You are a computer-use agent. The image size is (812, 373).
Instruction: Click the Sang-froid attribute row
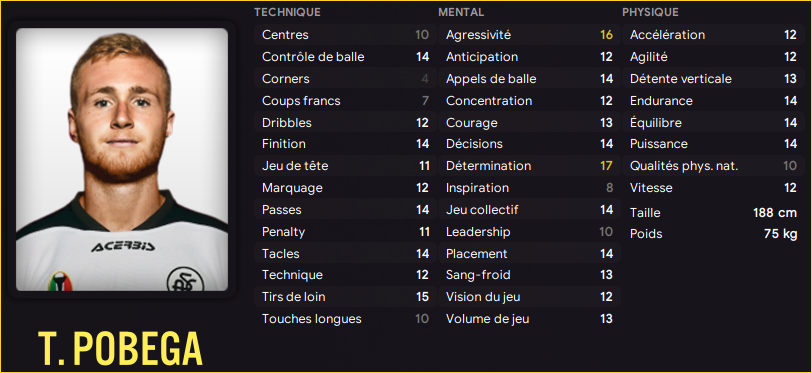[x=529, y=275]
